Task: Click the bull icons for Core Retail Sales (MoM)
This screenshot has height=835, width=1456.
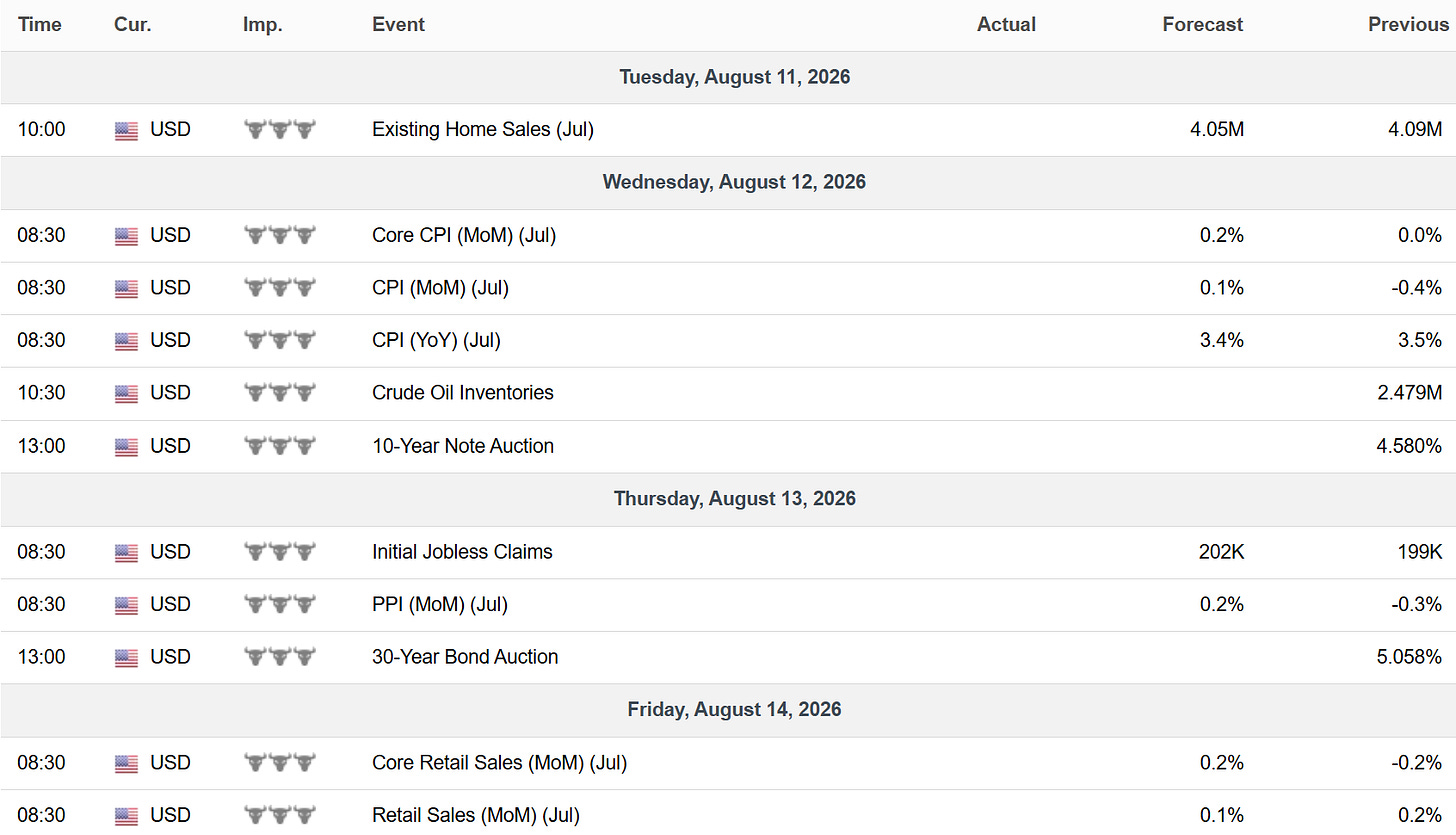Action: (280, 763)
